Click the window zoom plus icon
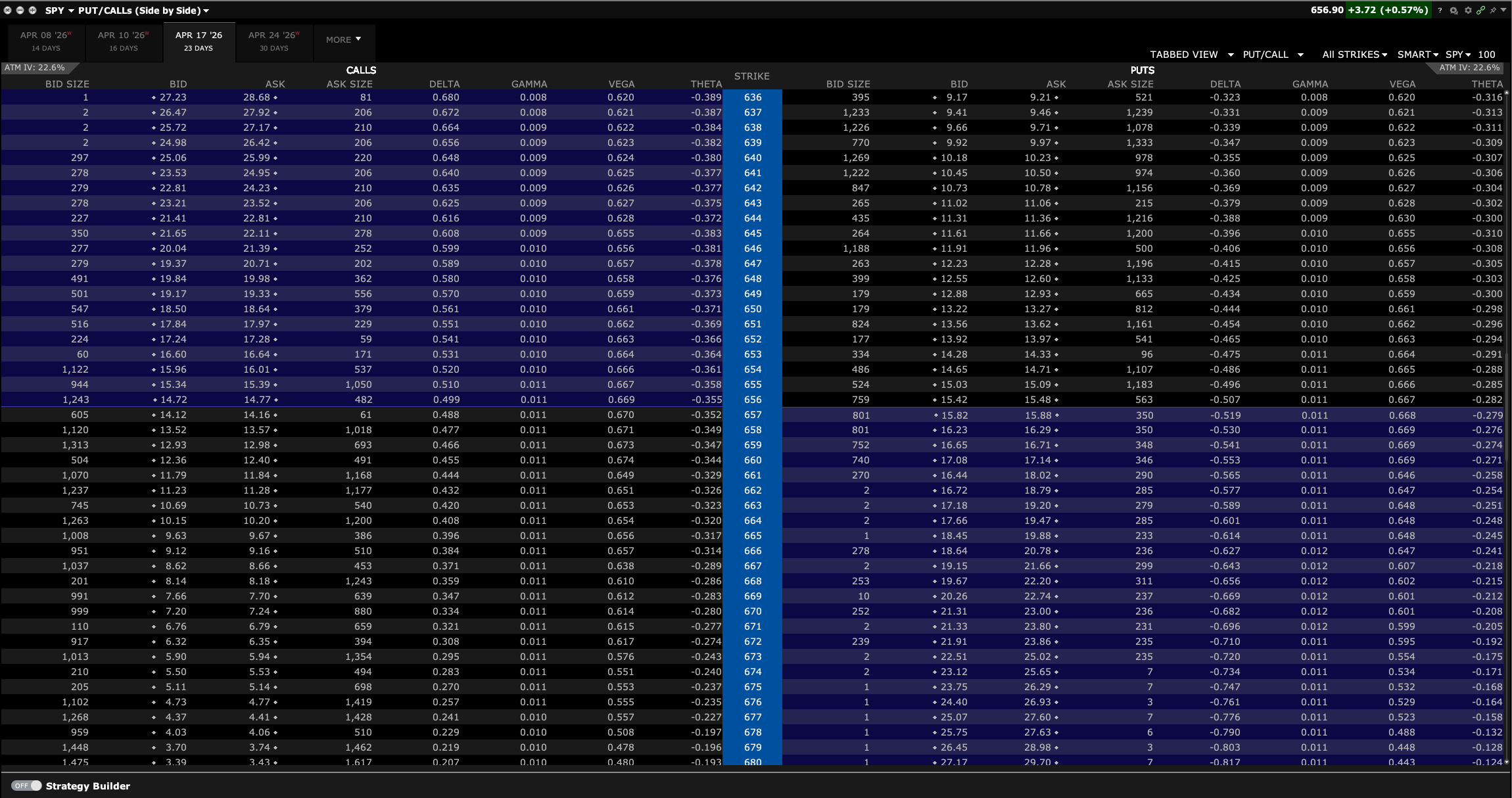The width and height of the screenshot is (1512, 798). tap(32, 11)
